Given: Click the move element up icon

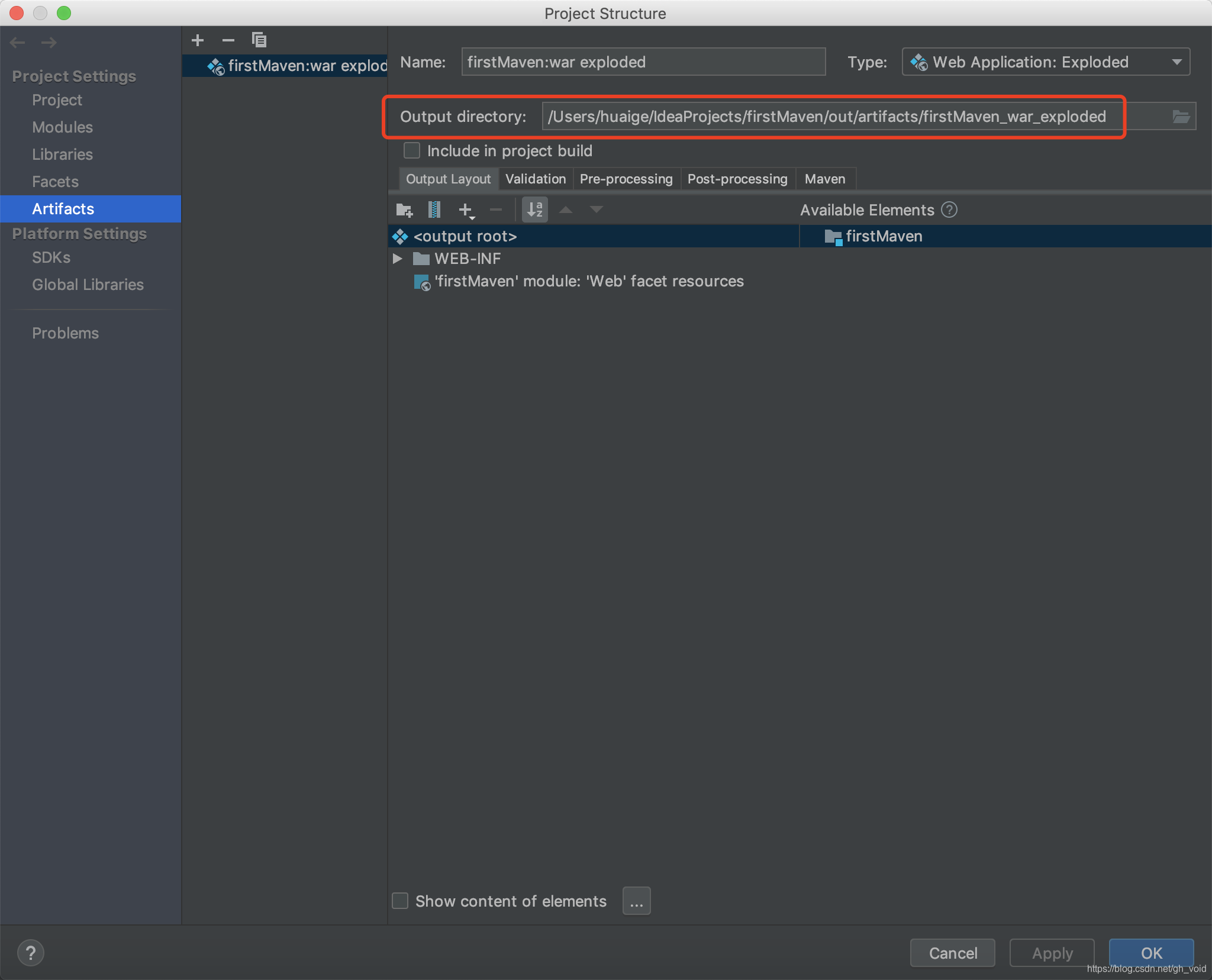Looking at the screenshot, I should [570, 210].
